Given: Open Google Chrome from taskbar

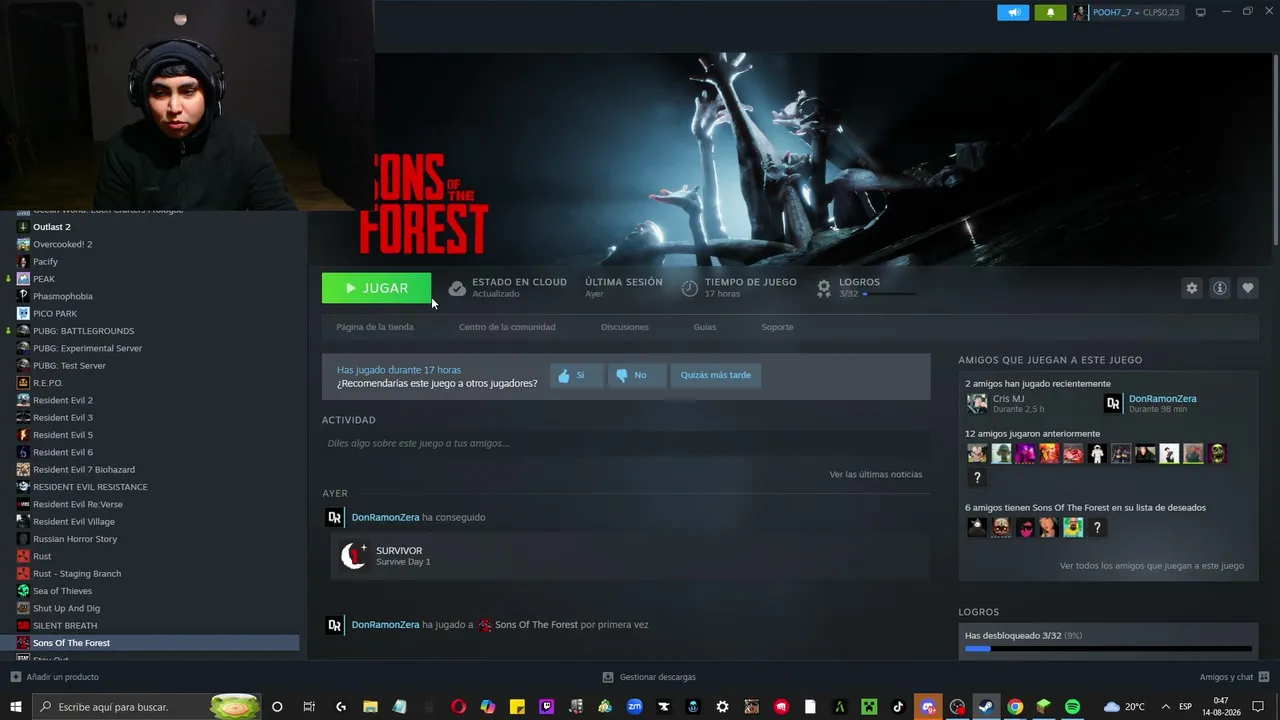Looking at the screenshot, I should 1015,707.
